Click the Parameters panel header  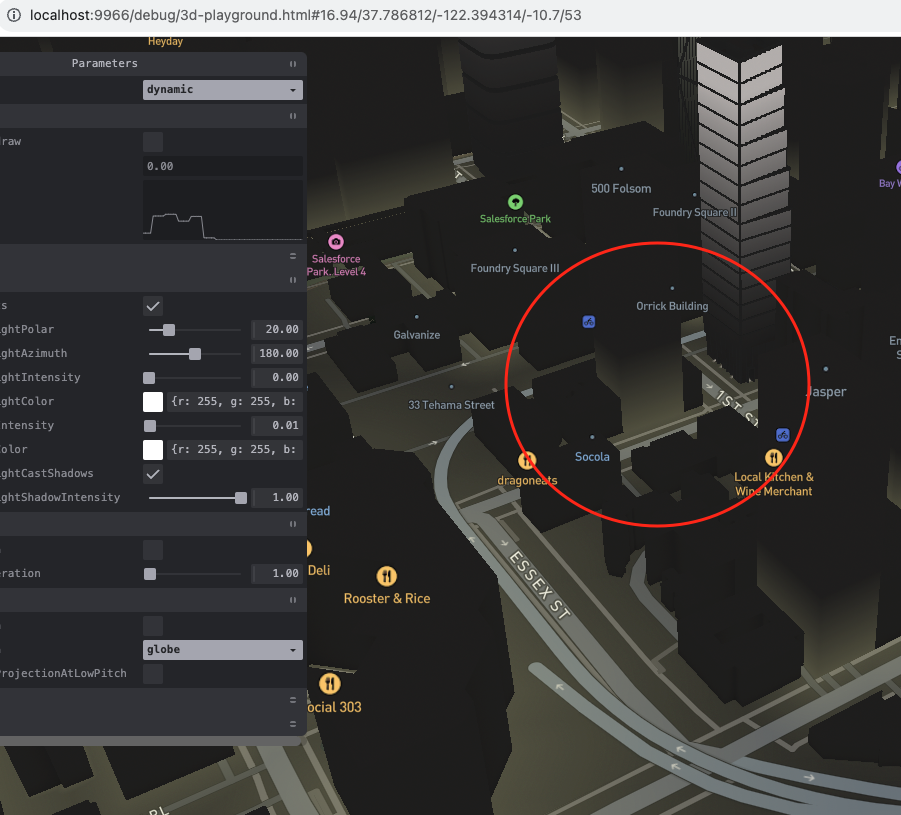[105, 63]
